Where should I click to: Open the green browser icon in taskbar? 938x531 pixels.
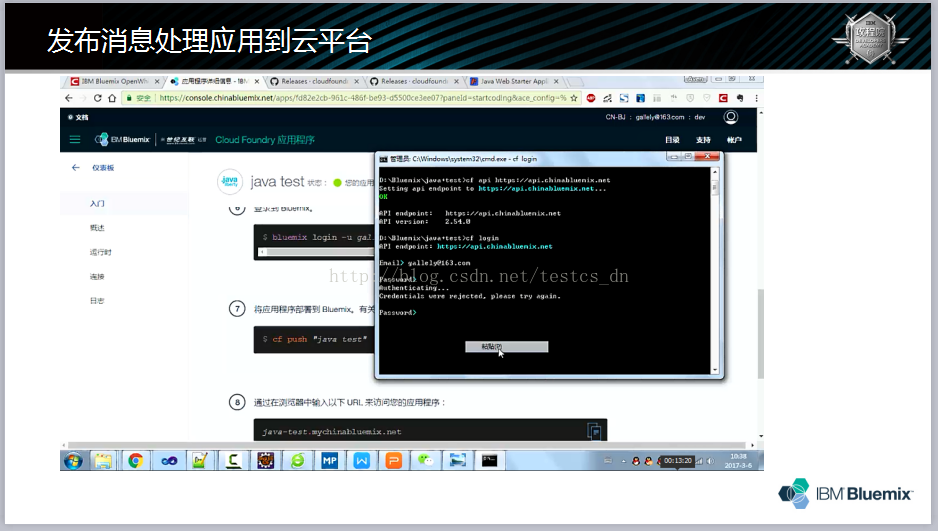[x=297, y=460]
